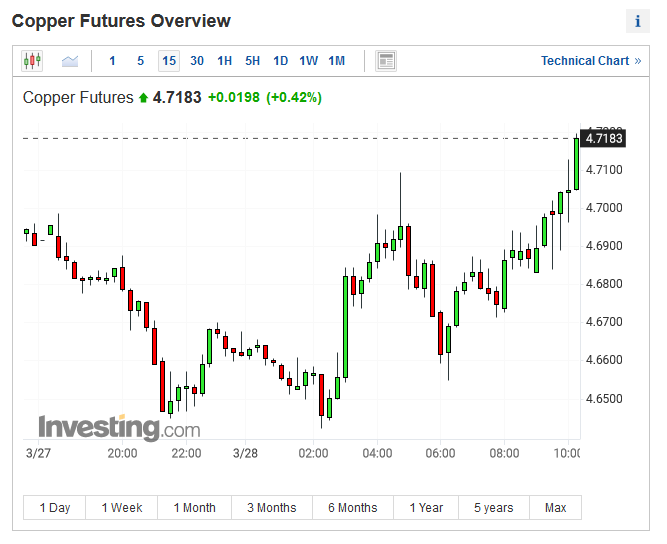Show the 1 Year range

click(426, 508)
